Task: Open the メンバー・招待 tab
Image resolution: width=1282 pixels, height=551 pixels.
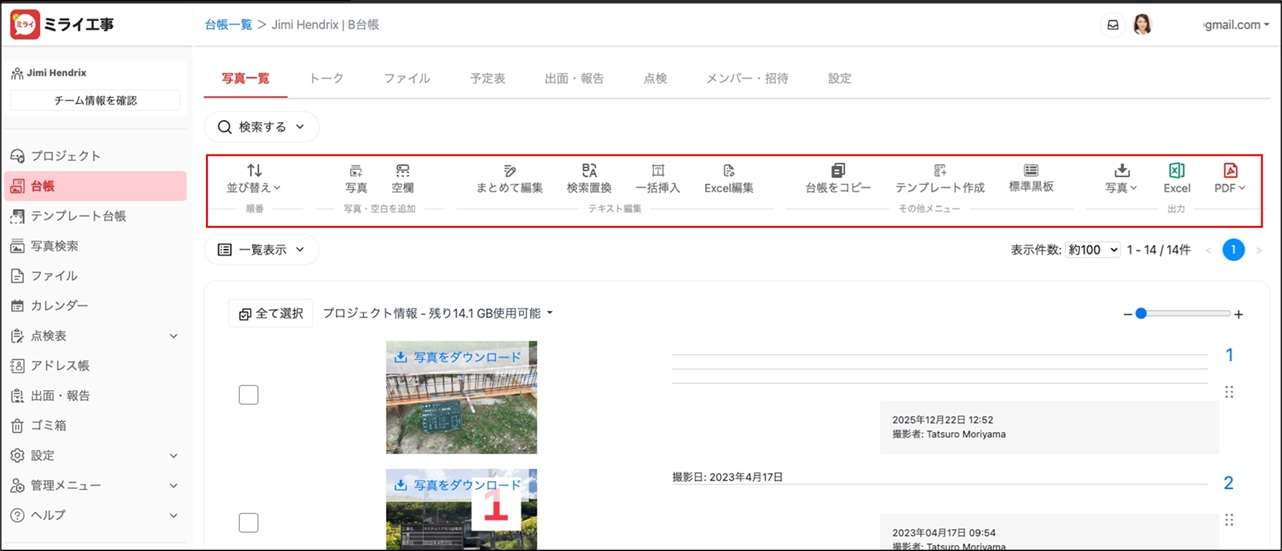Action: click(x=747, y=78)
